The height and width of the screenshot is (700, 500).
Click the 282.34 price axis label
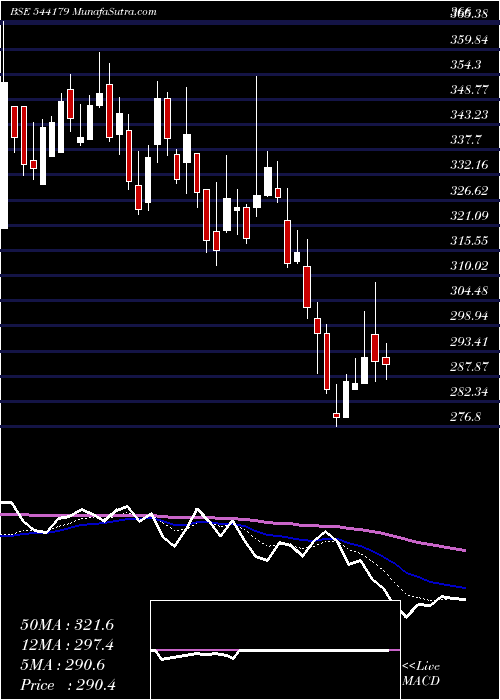tap(468, 392)
